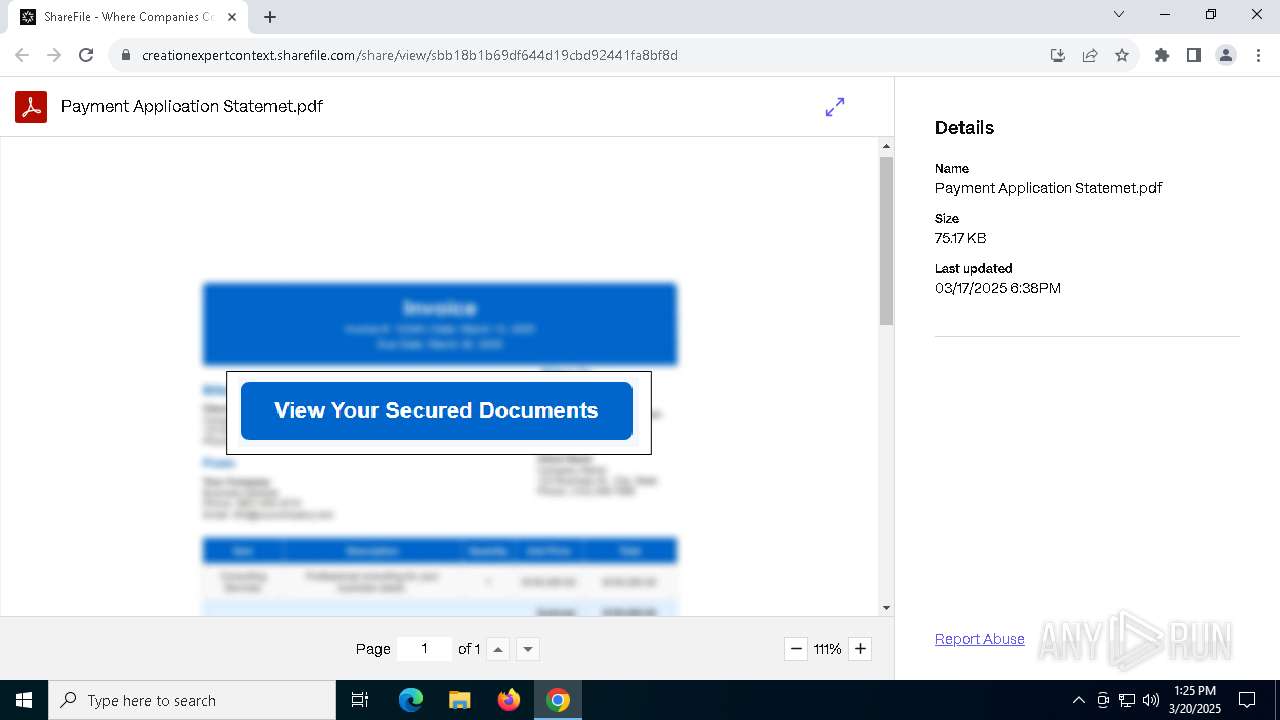Zoom in with the plus button
Image resolution: width=1280 pixels, height=720 pixels.
point(860,649)
